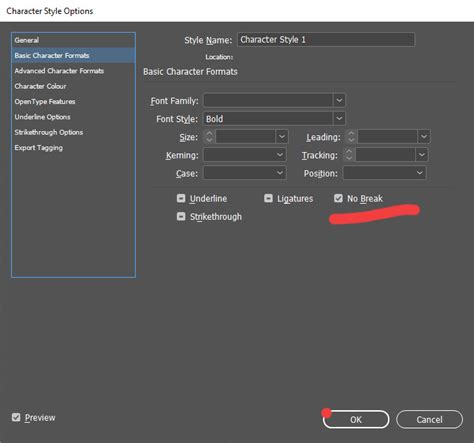The image size is (474, 443).
Task: Click the Size value field
Action: pyautogui.click(x=246, y=137)
